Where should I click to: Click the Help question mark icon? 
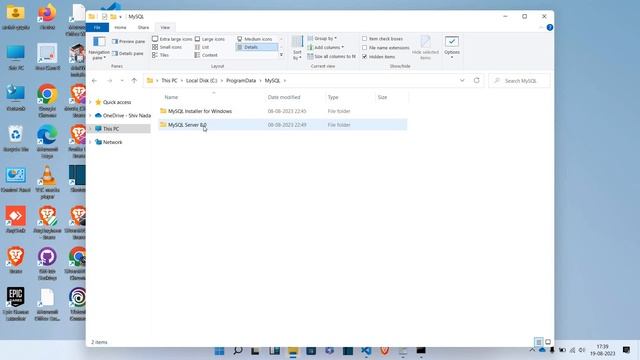550,27
